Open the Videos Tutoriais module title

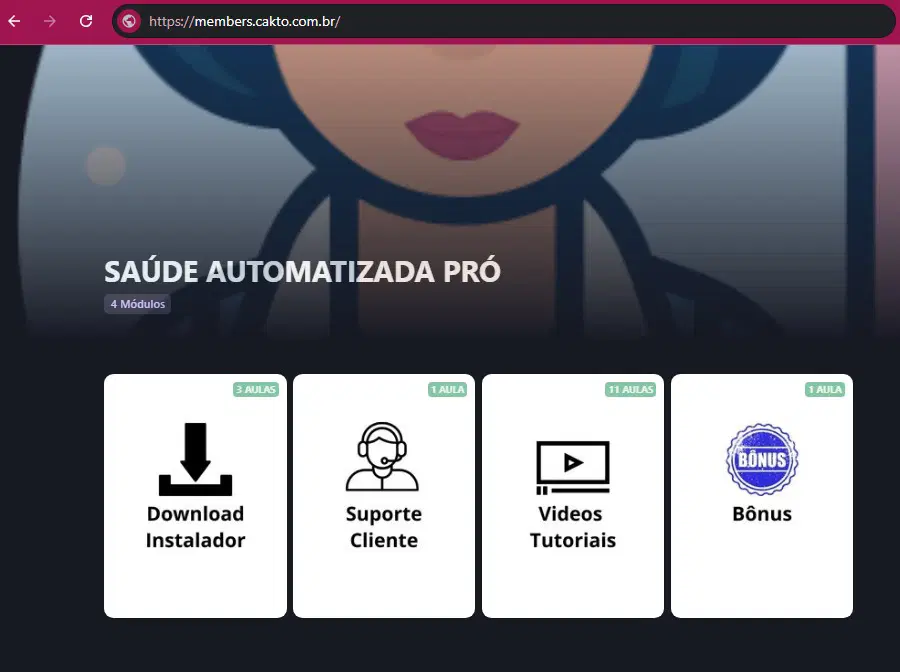[x=573, y=527]
